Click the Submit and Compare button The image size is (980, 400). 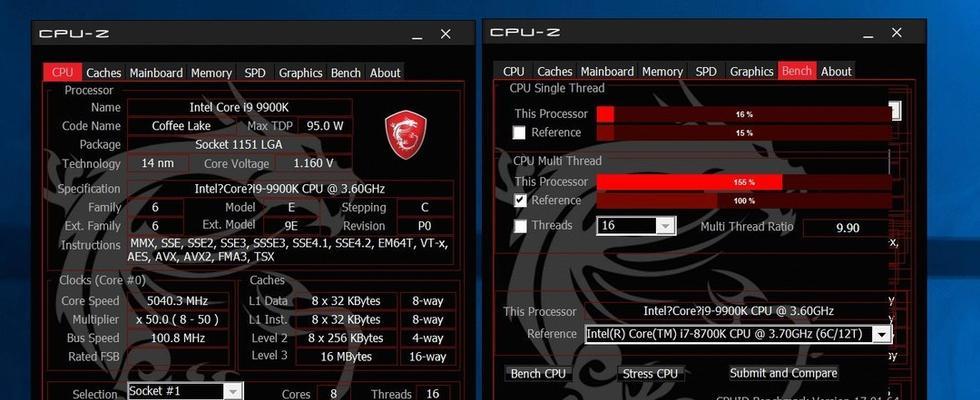point(783,373)
